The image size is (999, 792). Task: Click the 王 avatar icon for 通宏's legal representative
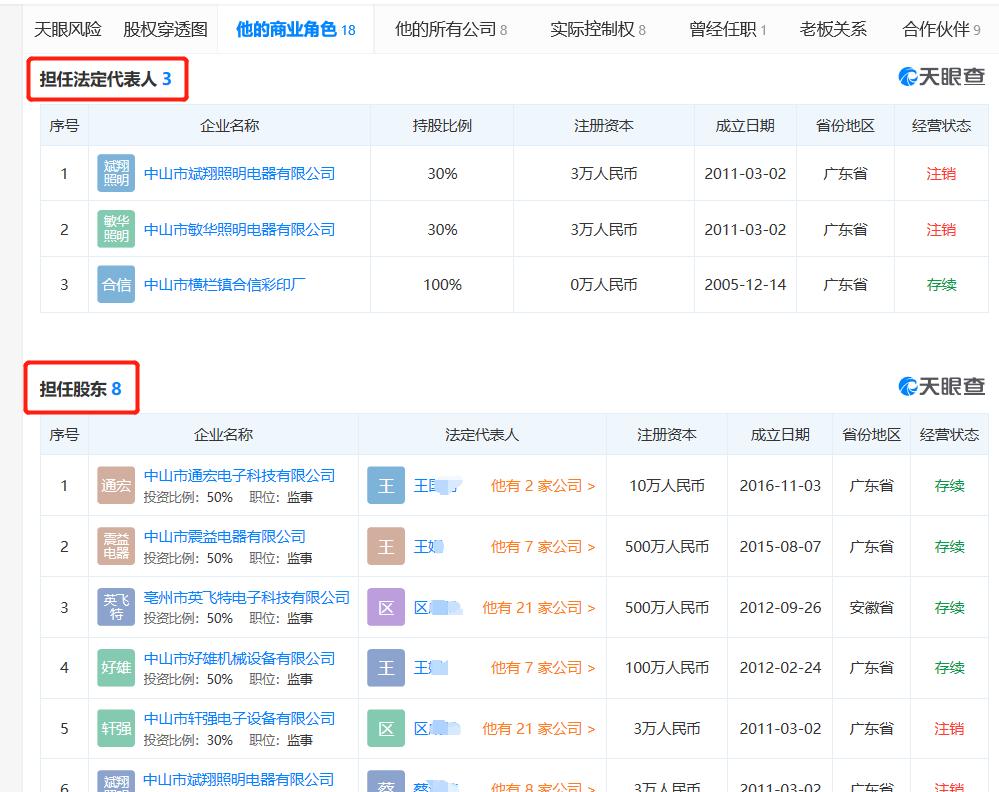pos(385,486)
